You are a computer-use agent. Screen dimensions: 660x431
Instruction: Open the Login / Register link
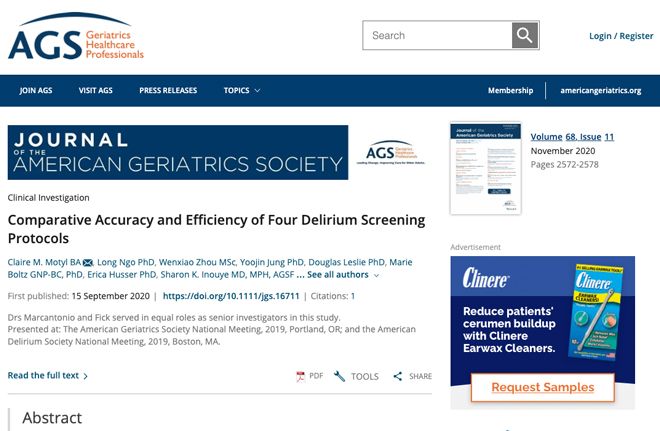pos(621,36)
